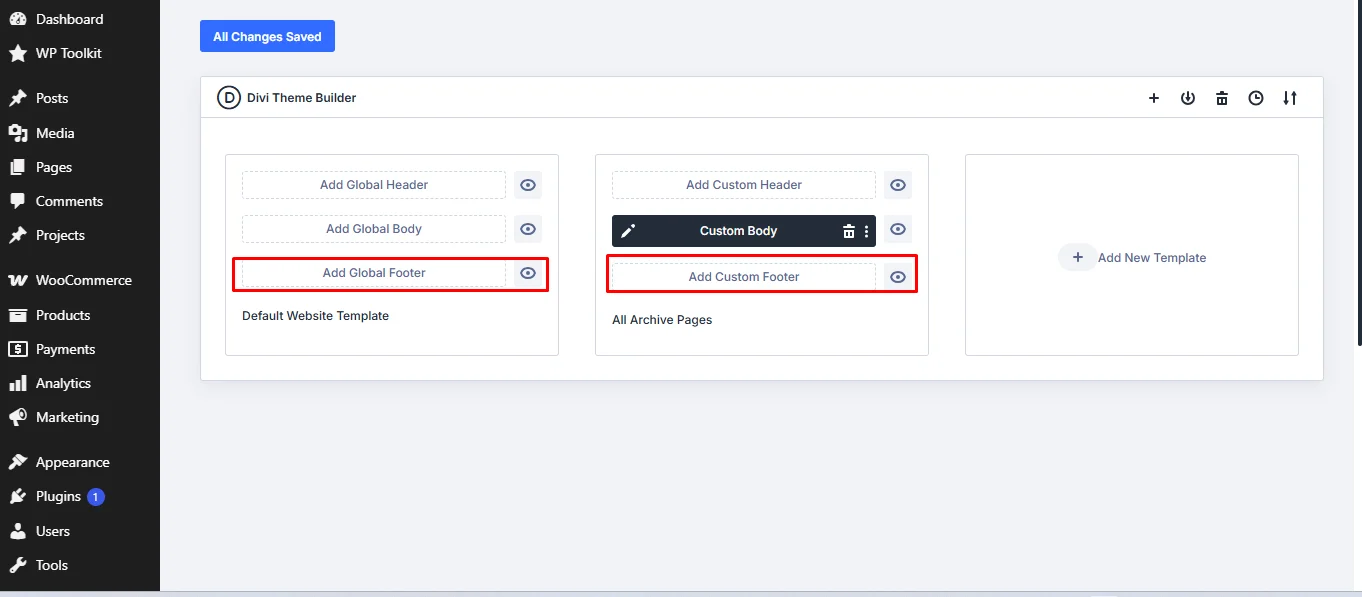
Task: Open history via the clock icon
Action: pos(1256,98)
